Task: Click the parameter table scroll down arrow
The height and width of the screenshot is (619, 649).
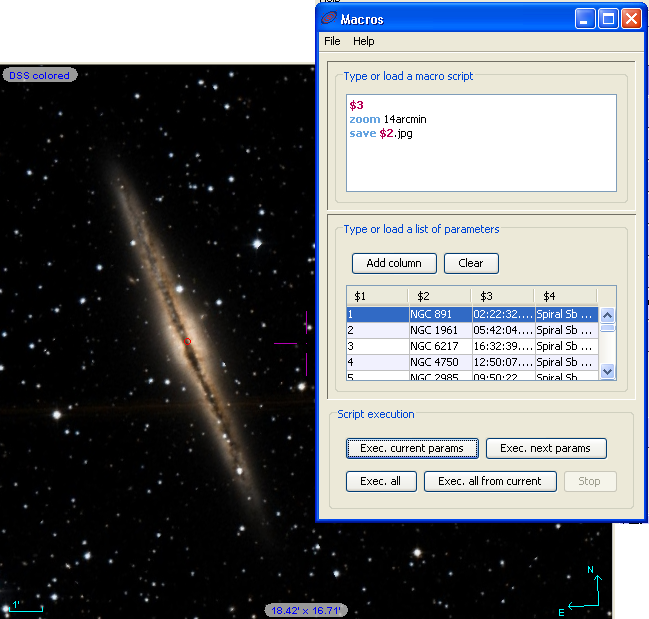Action: click(x=607, y=371)
